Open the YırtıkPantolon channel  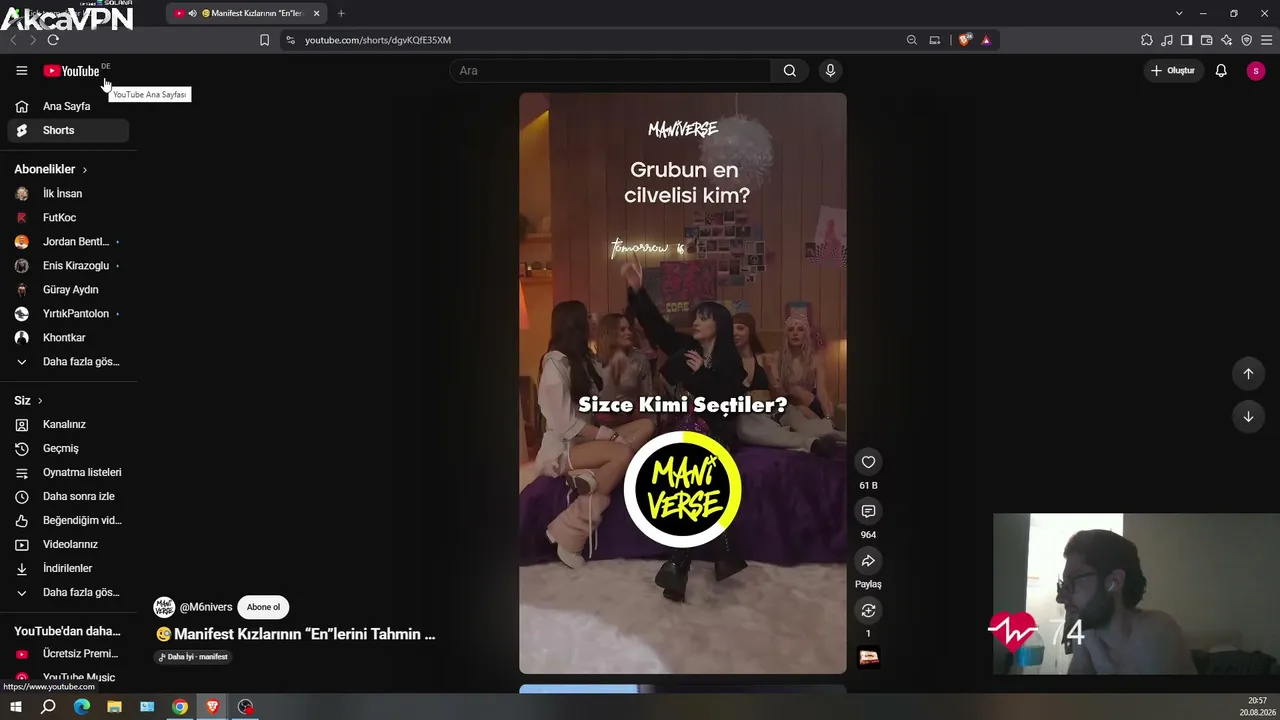pyautogui.click(x=68, y=314)
